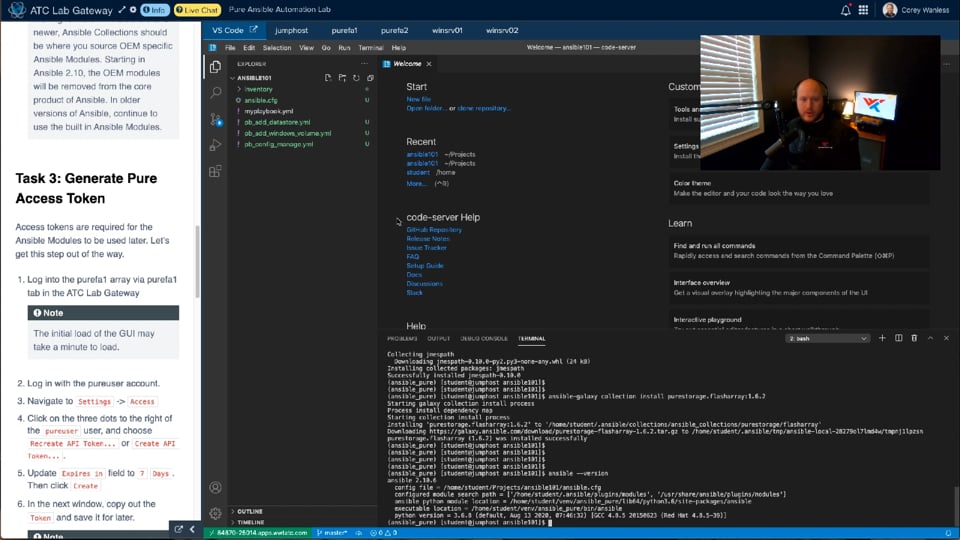This screenshot has width=960, height=540.
Task: Switch to the Output panel tab
Action: coord(438,339)
